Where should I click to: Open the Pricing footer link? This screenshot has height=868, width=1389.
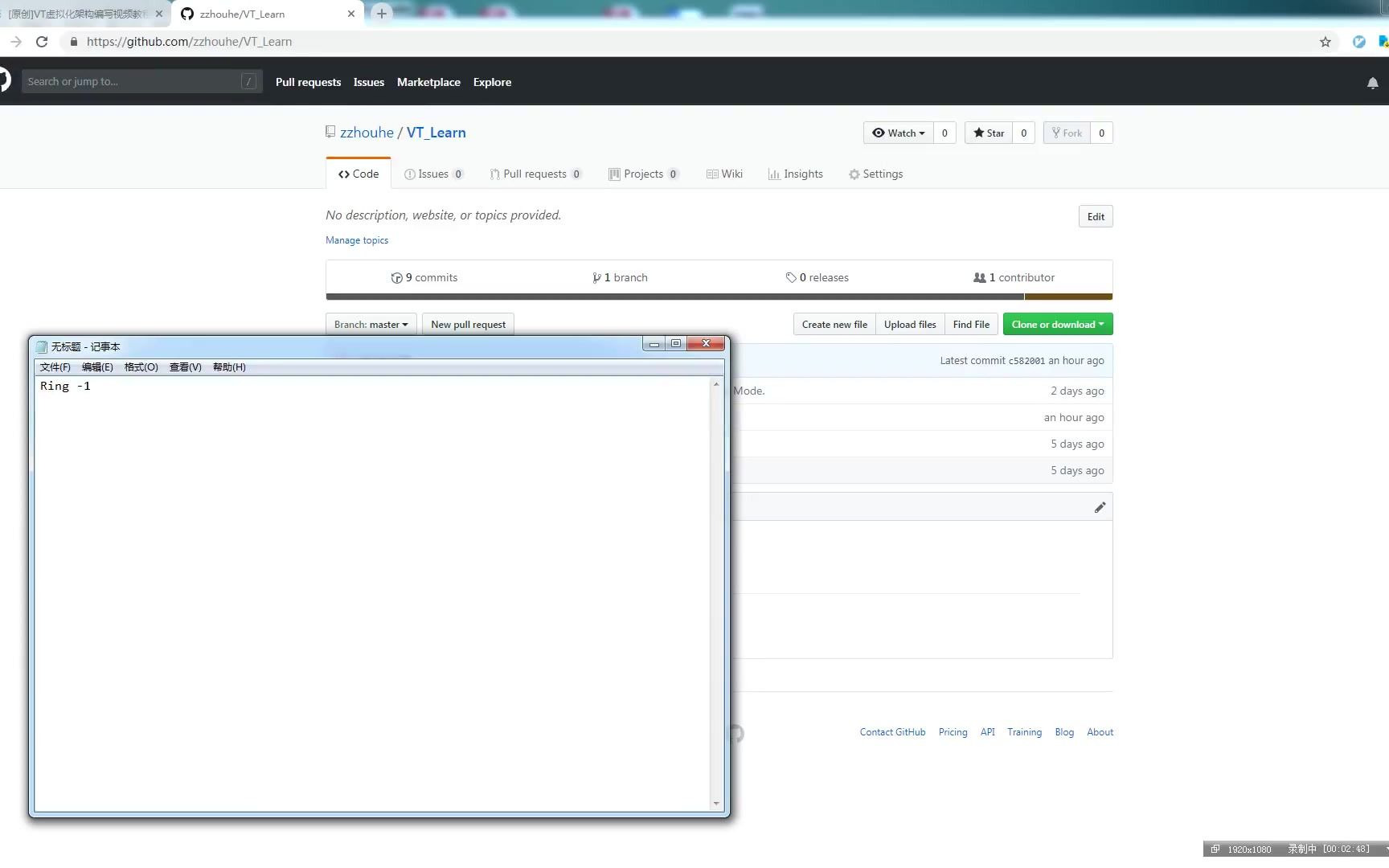pyautogui.click(x=953, y=732)
